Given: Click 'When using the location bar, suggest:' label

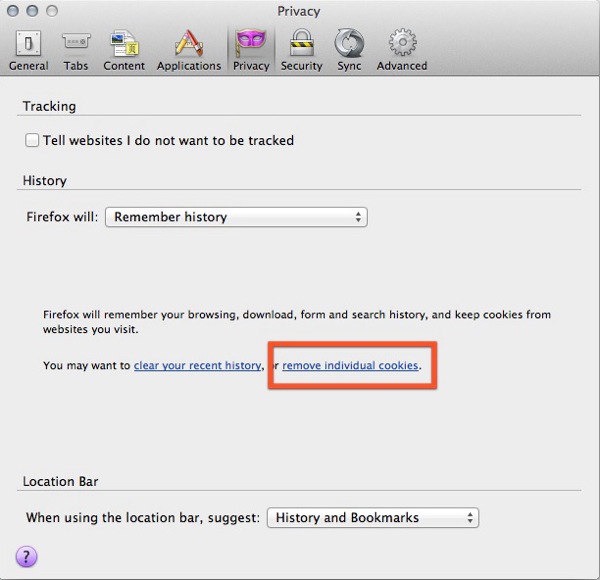Looking at the screenshot, I should (x=143, y=518).
